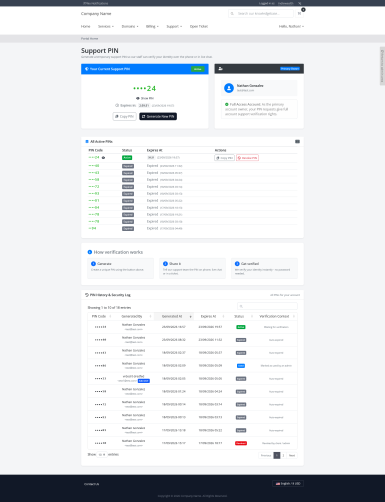Click the green check icon beside Full Access Account
Image resolution: width=385 pixels, height=502 pixels.
227,104
